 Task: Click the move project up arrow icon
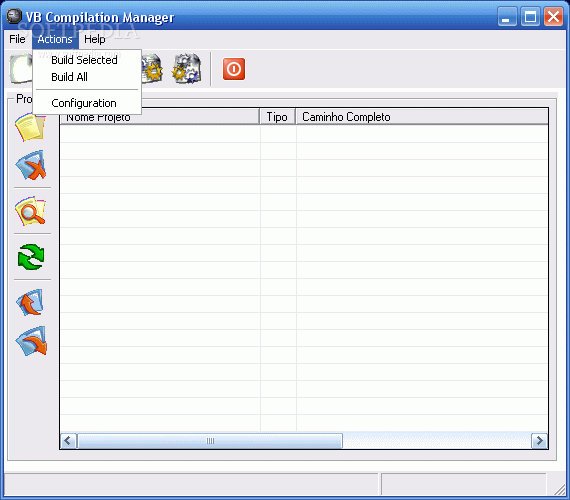tap(30, 303)
